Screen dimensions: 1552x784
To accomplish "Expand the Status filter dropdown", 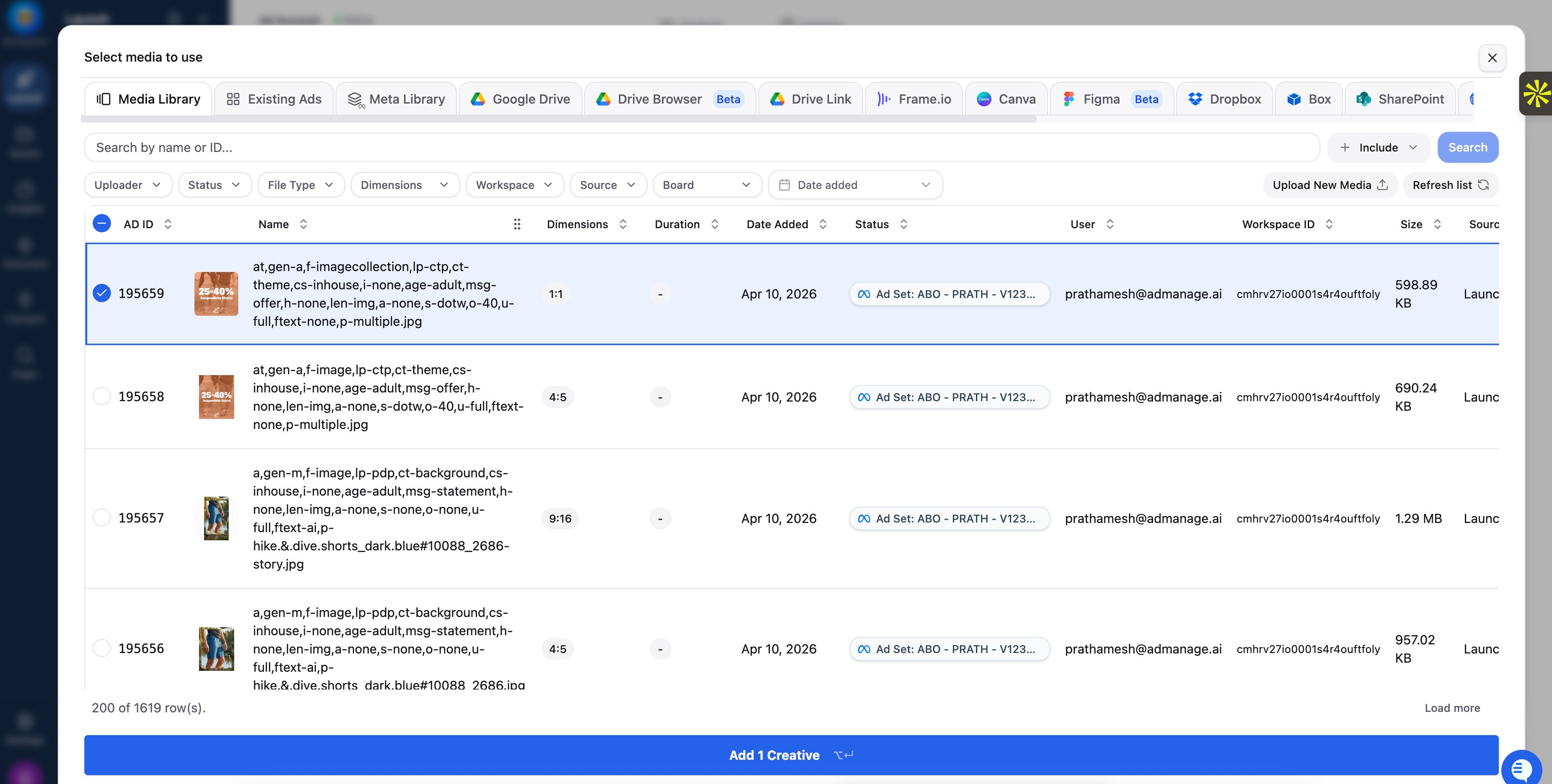I will pos(214,185).
